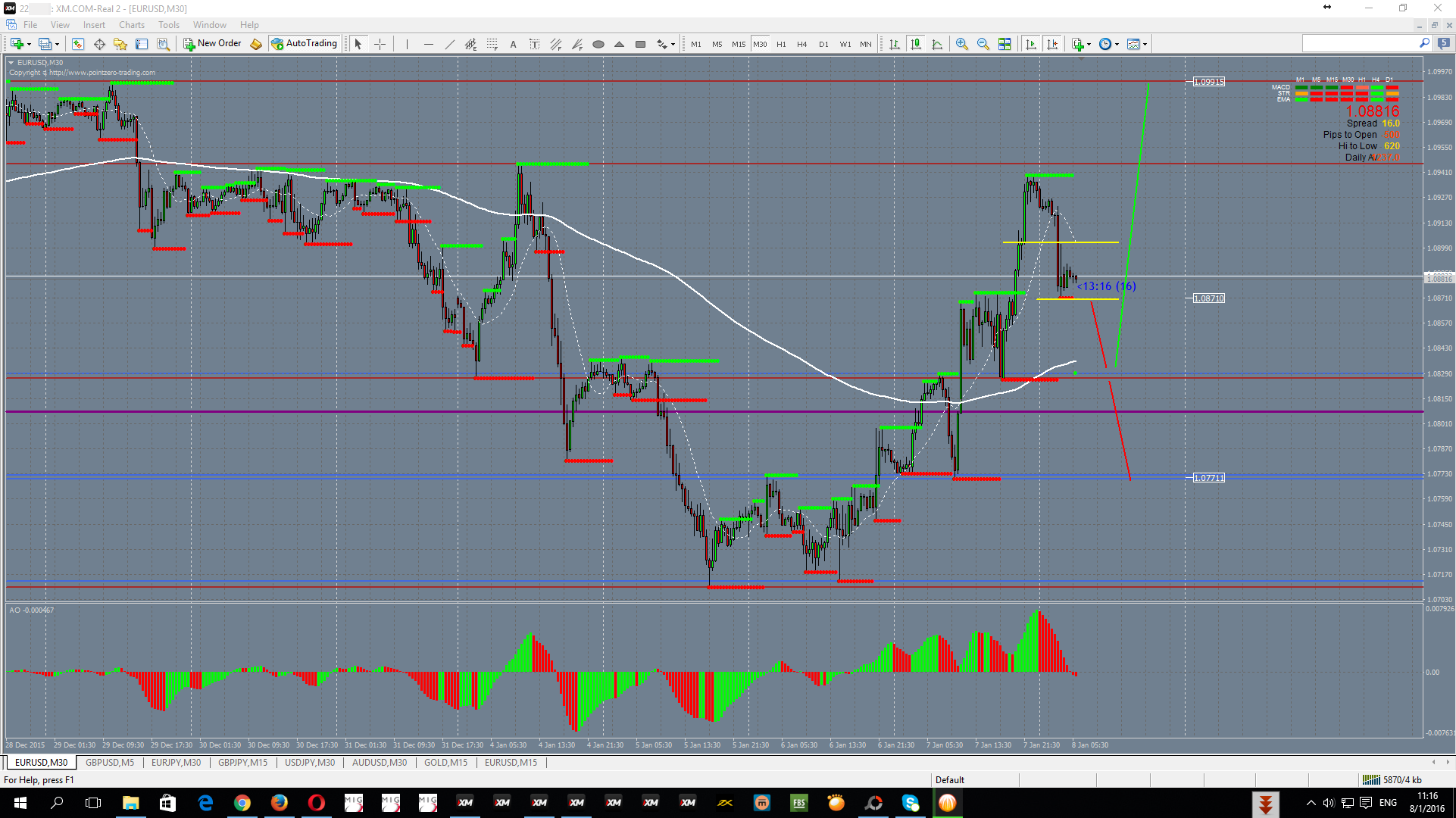Switch chart to candlesticks display
This screenshot has height=818, width=1456.
pyautogui.click(x=915, y=44)
